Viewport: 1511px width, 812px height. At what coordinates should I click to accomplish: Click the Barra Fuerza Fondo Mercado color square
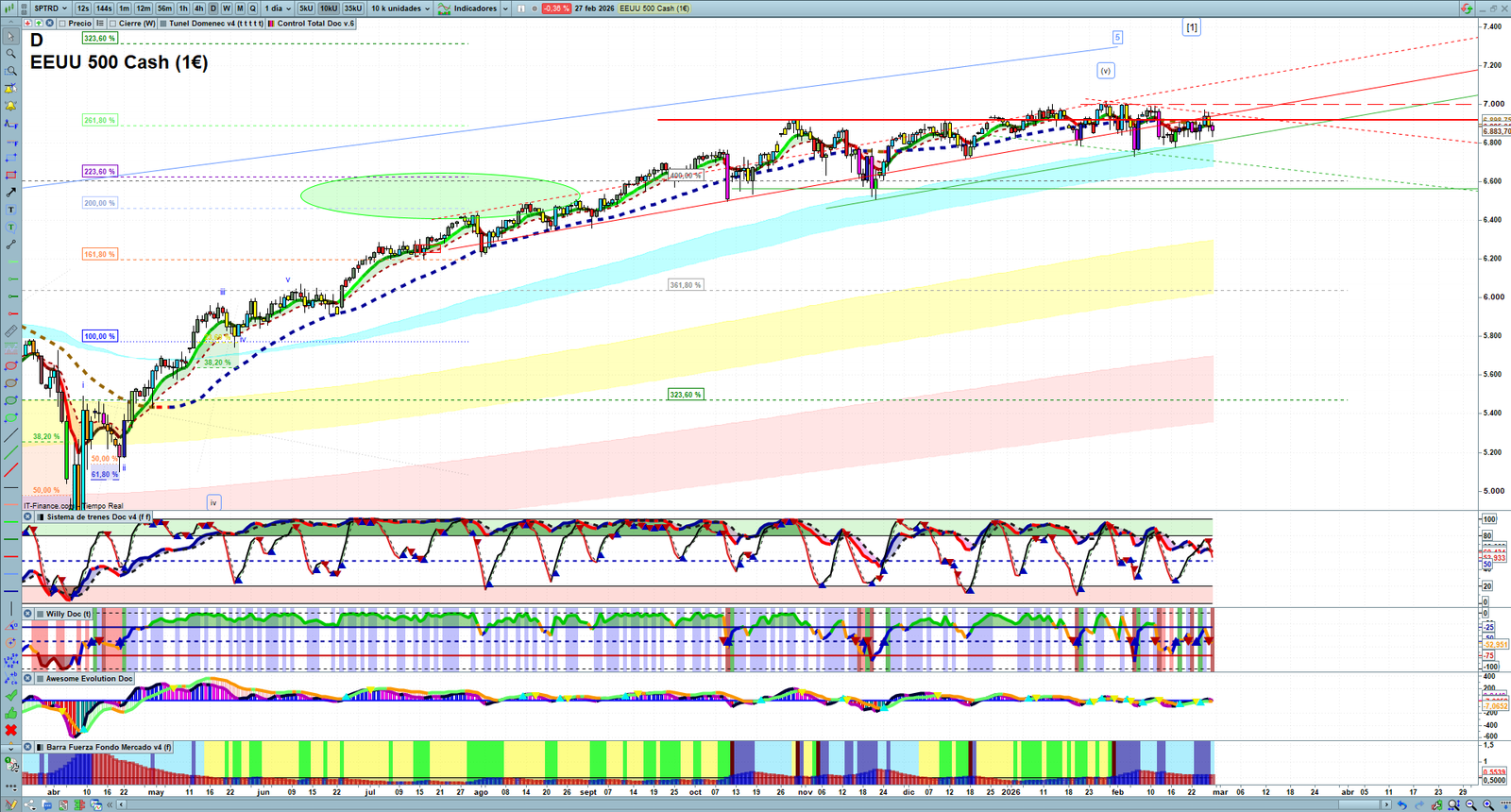pos(40,747)
